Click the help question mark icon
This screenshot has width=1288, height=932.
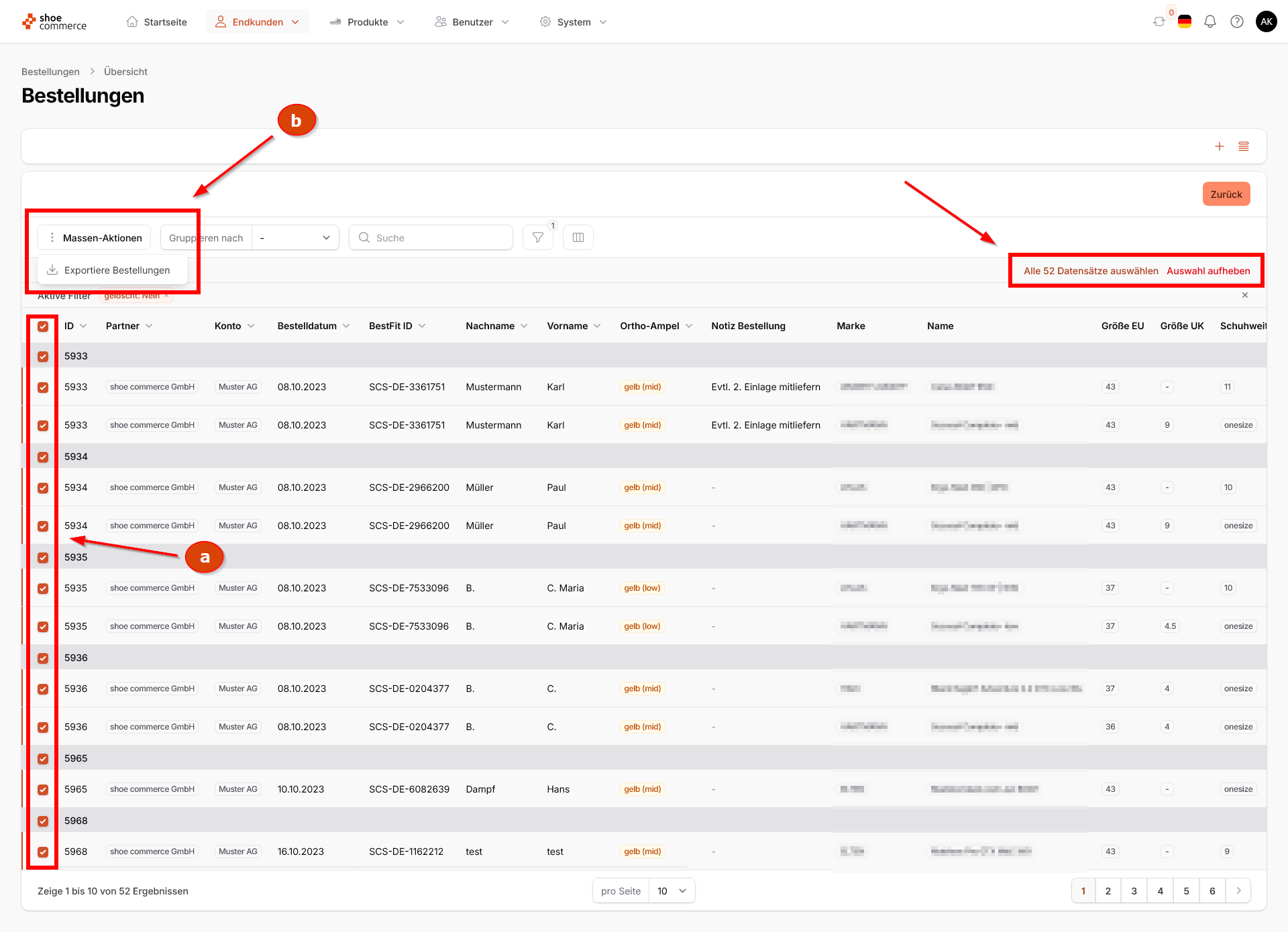pos(1236,21)
